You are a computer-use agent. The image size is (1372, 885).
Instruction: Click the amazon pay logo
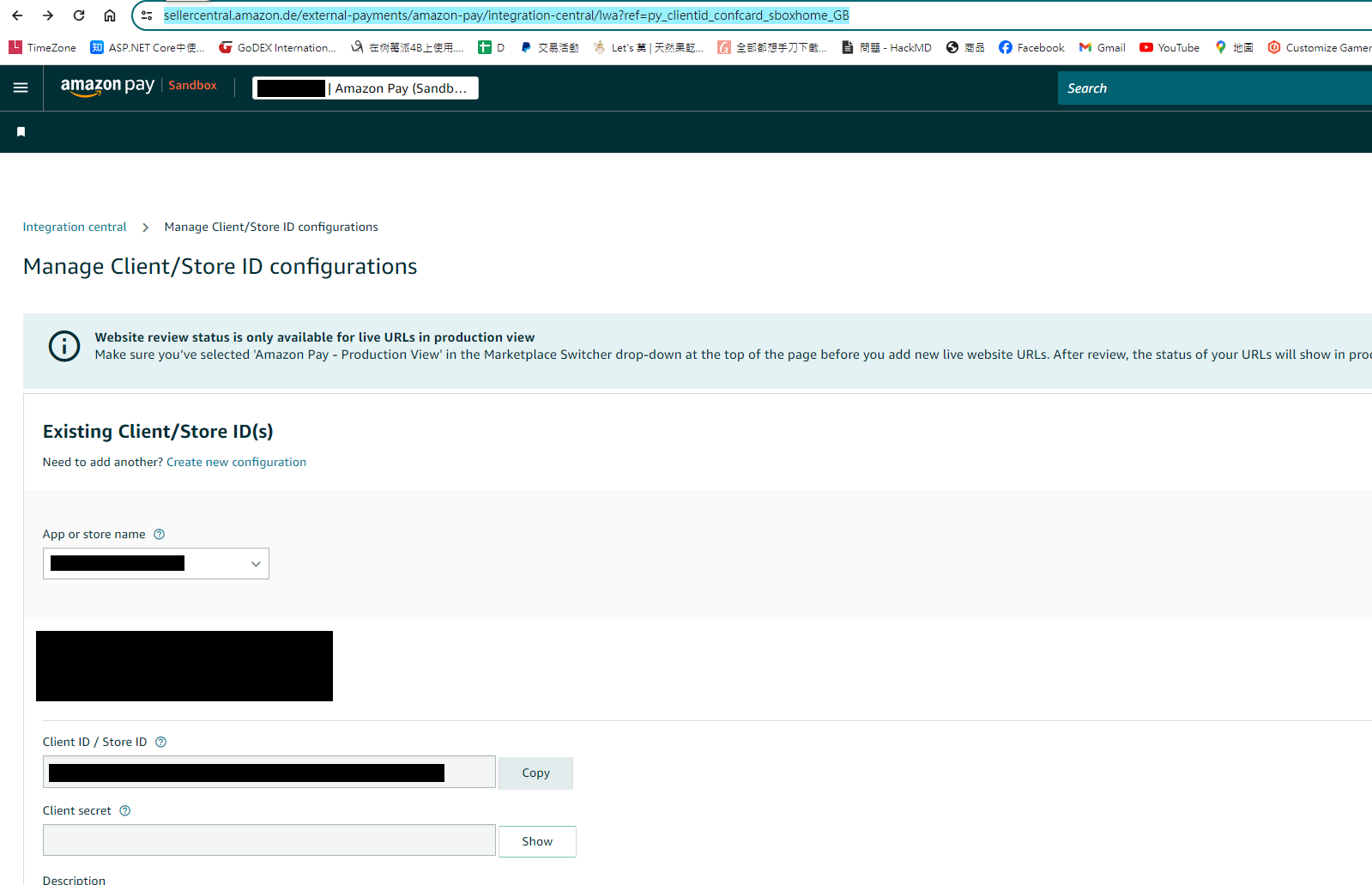pos(107,86)
